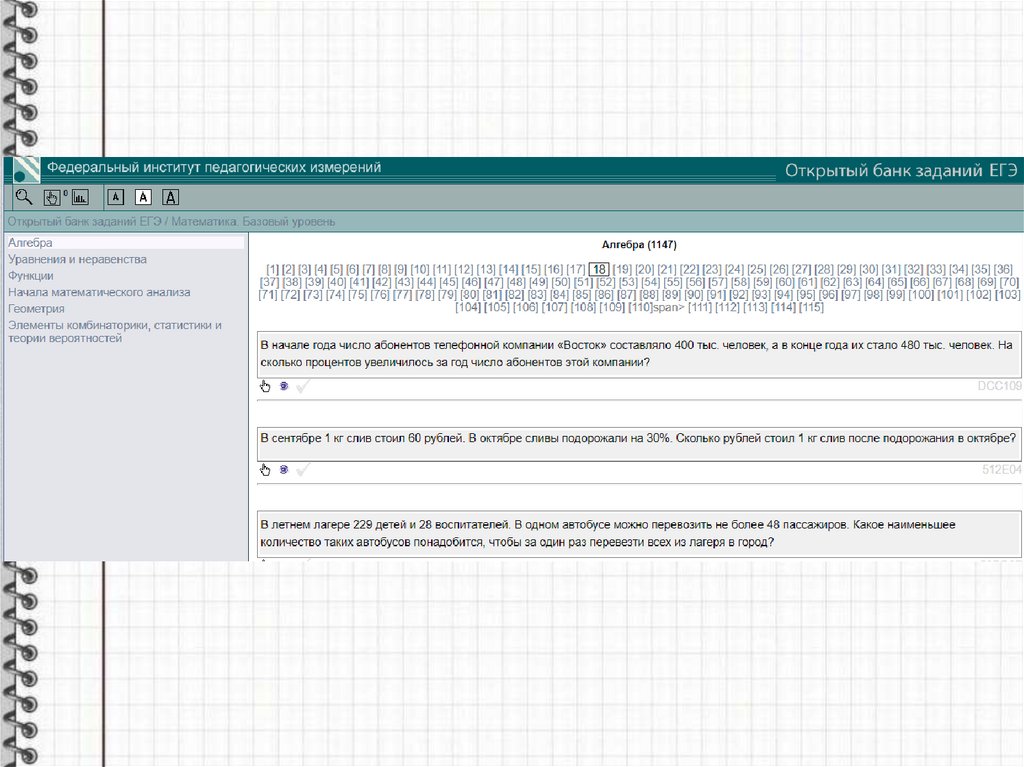The height and width of the screenshot is (767, 1024).
Task: Go to page 1 of the task list
Action: [x=272, y=270]
